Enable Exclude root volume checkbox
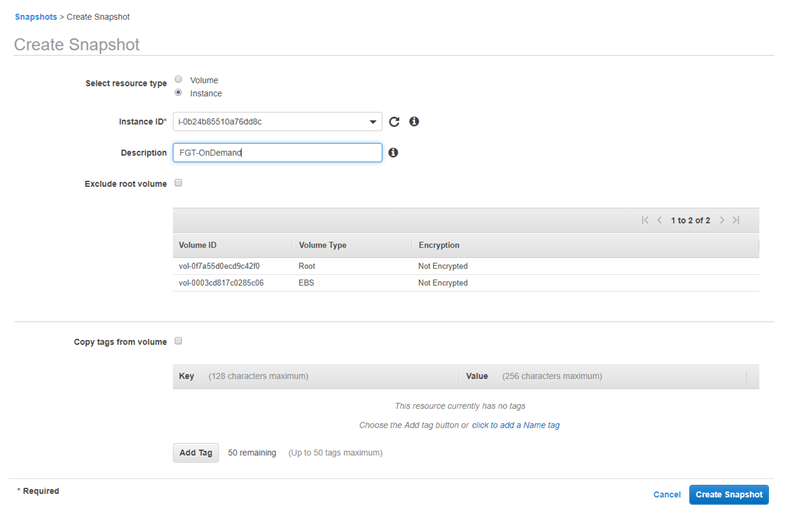This screenshot has width=812, height=528. [x=178, y=183]
